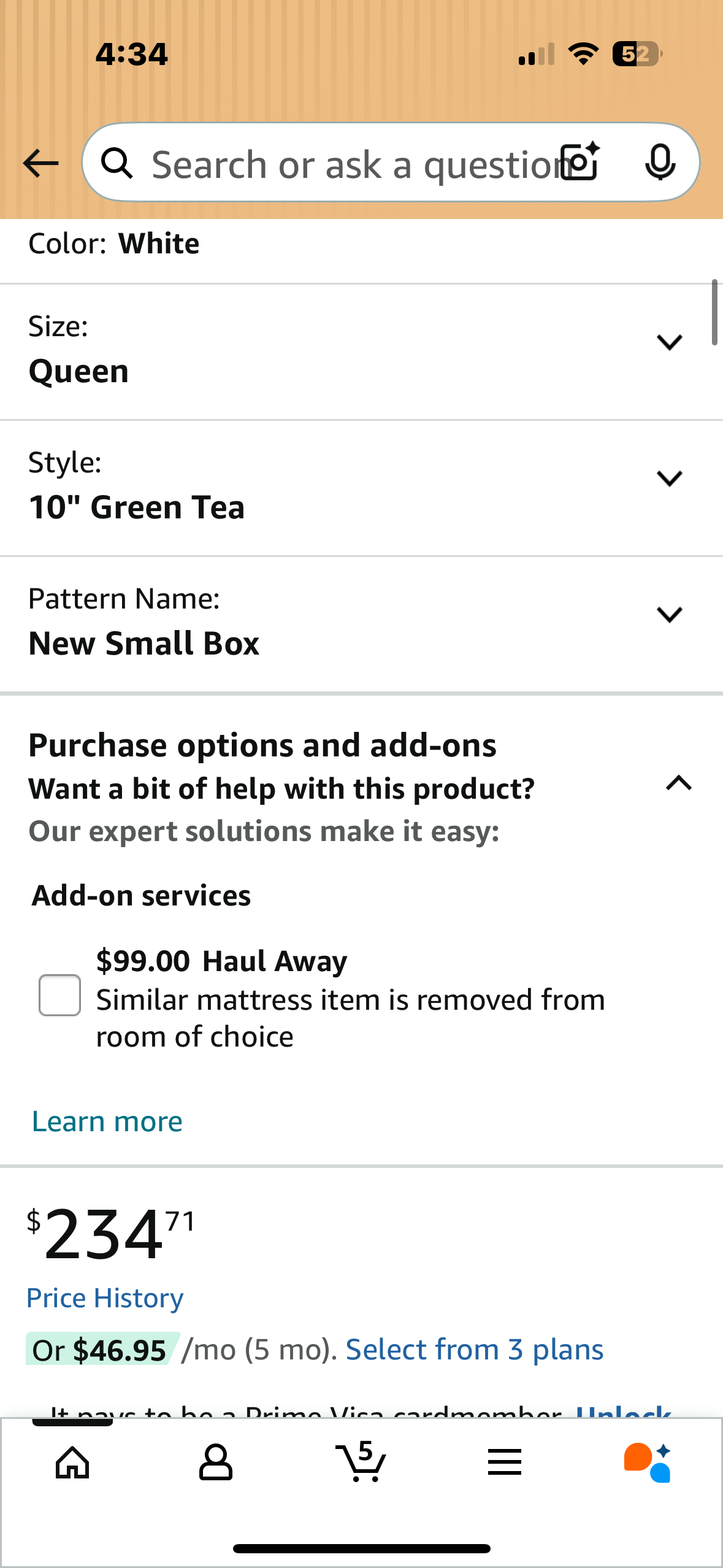Start a voice search
Screen dimensions: 723x1568
point(660,163)
